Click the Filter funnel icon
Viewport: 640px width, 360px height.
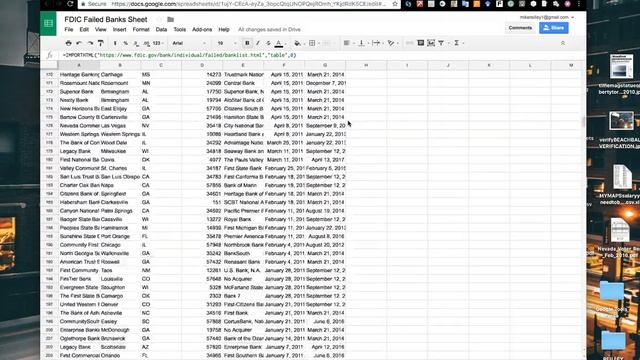pyautogui.click(x=442, y=43)
